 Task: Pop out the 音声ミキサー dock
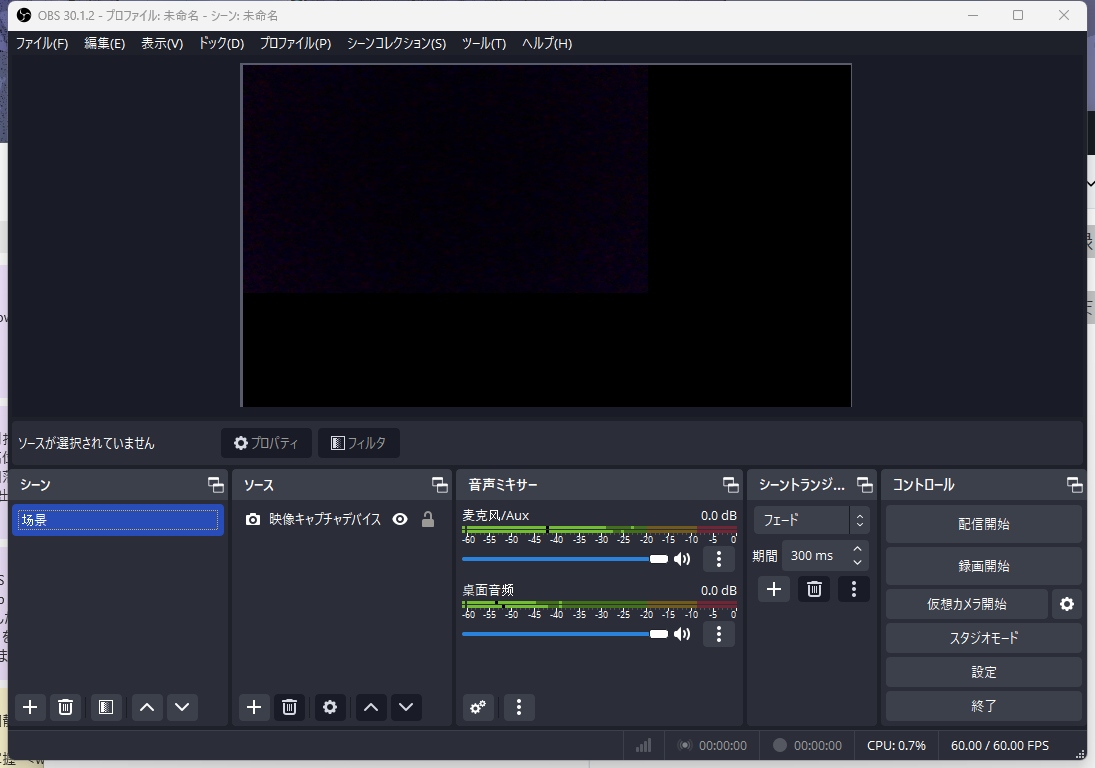click(730, 485)
